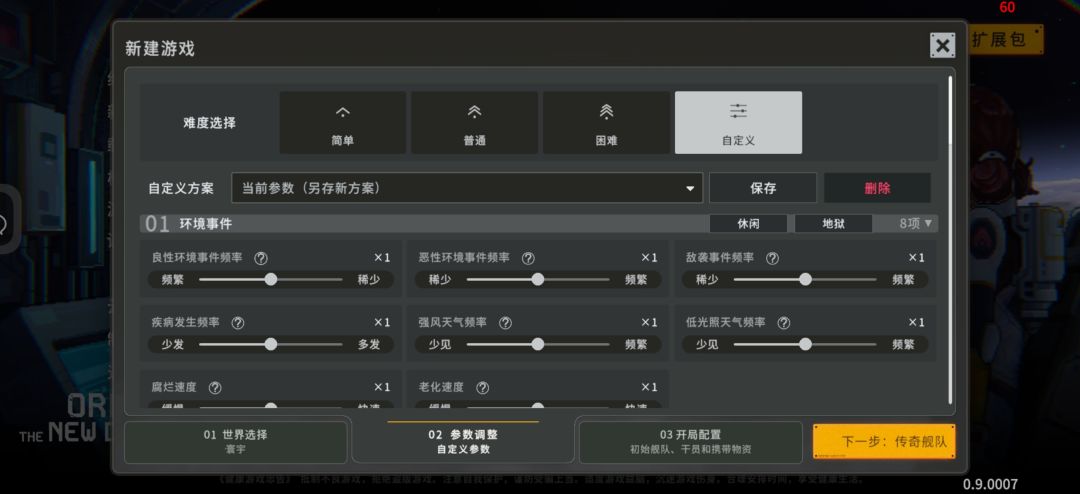Viewport: 1080px width, 494px height.
Task: Switch to 01 世界选择 tab
Action: click(x=236, y=442)
